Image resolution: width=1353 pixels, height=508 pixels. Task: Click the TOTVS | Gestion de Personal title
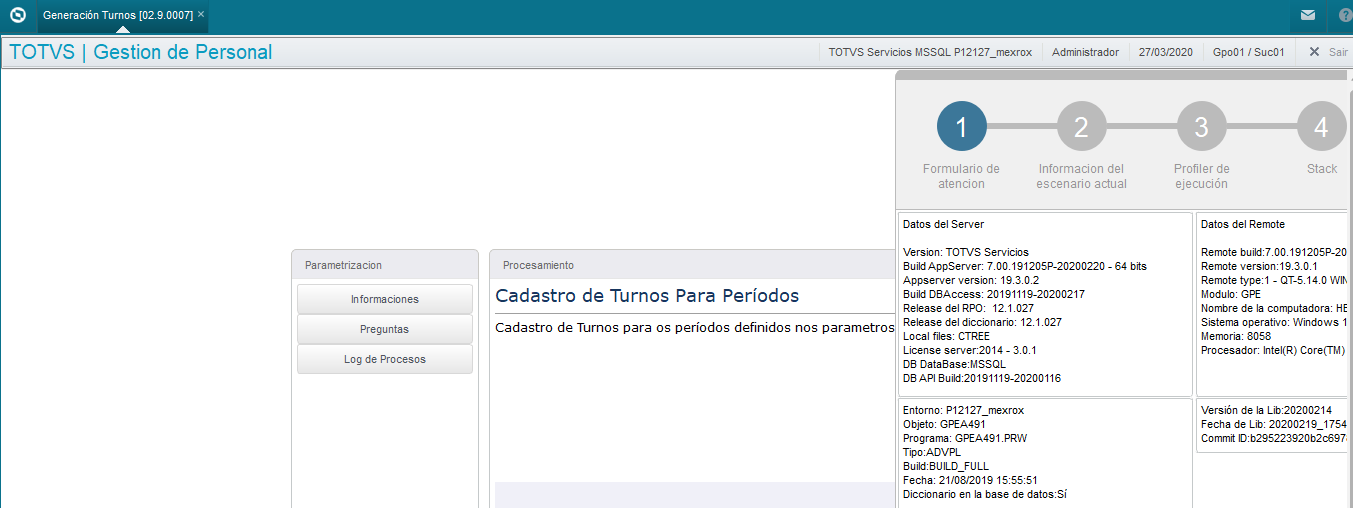point(141,52)
